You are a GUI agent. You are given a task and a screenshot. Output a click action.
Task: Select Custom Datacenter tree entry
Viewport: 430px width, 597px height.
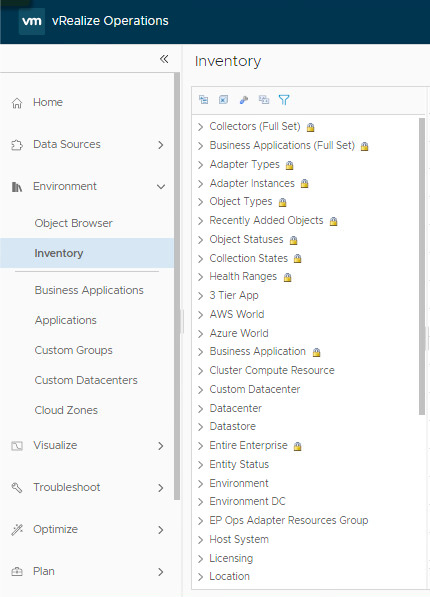[x=255, y=389]
